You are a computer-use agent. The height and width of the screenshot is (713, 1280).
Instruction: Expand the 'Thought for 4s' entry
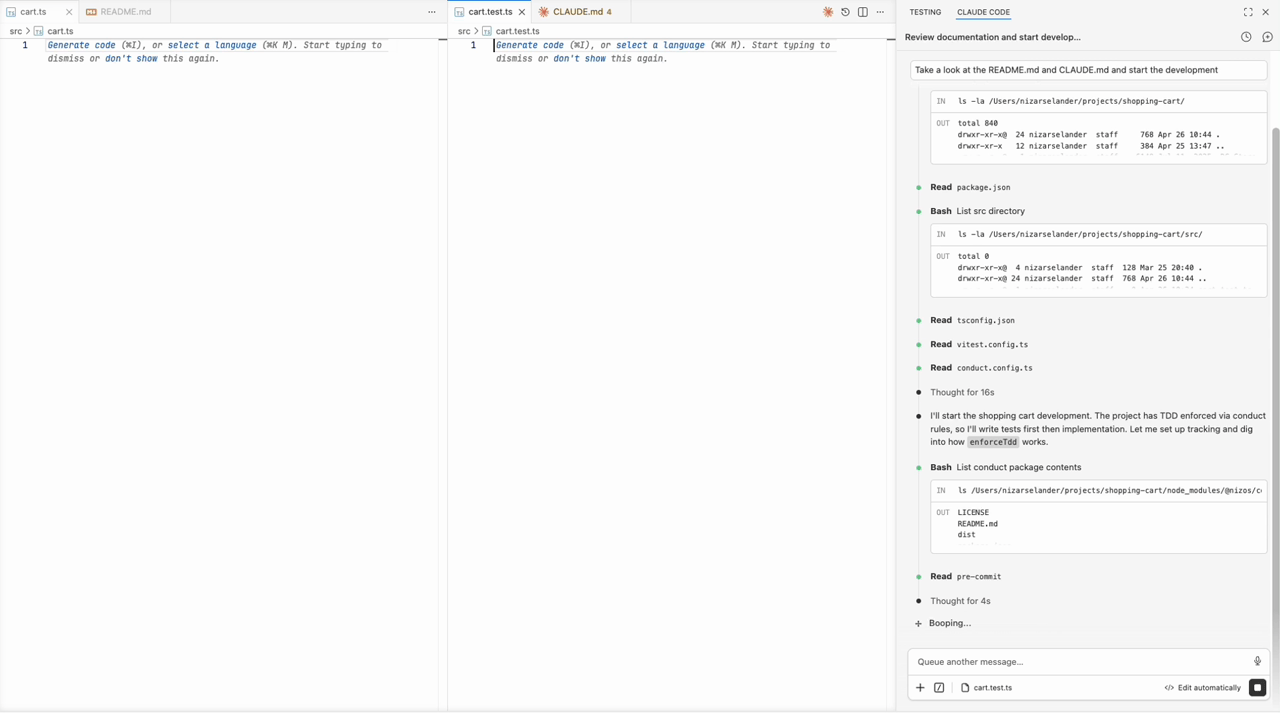point(960,601)
